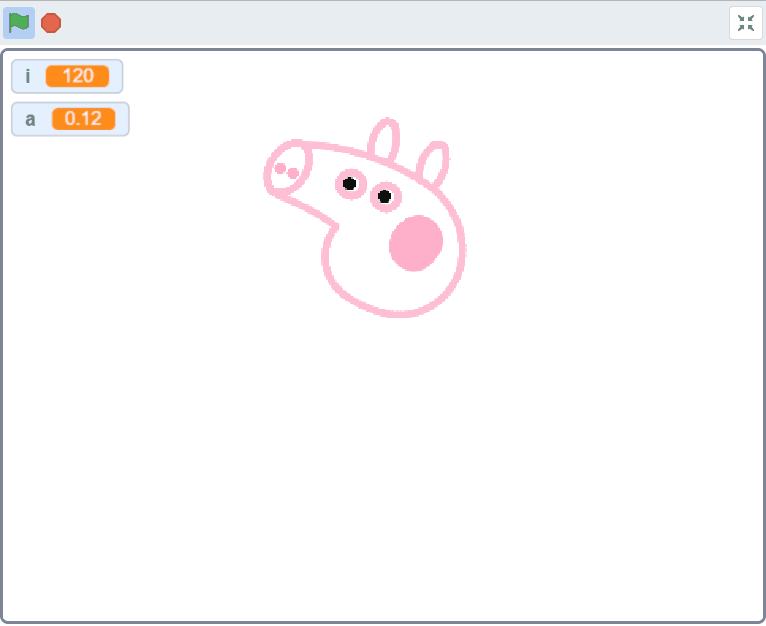Click the orange 0.12 value readout
Image resolution: width=766 pixels, height=626 pixels.
pos(83,119)
